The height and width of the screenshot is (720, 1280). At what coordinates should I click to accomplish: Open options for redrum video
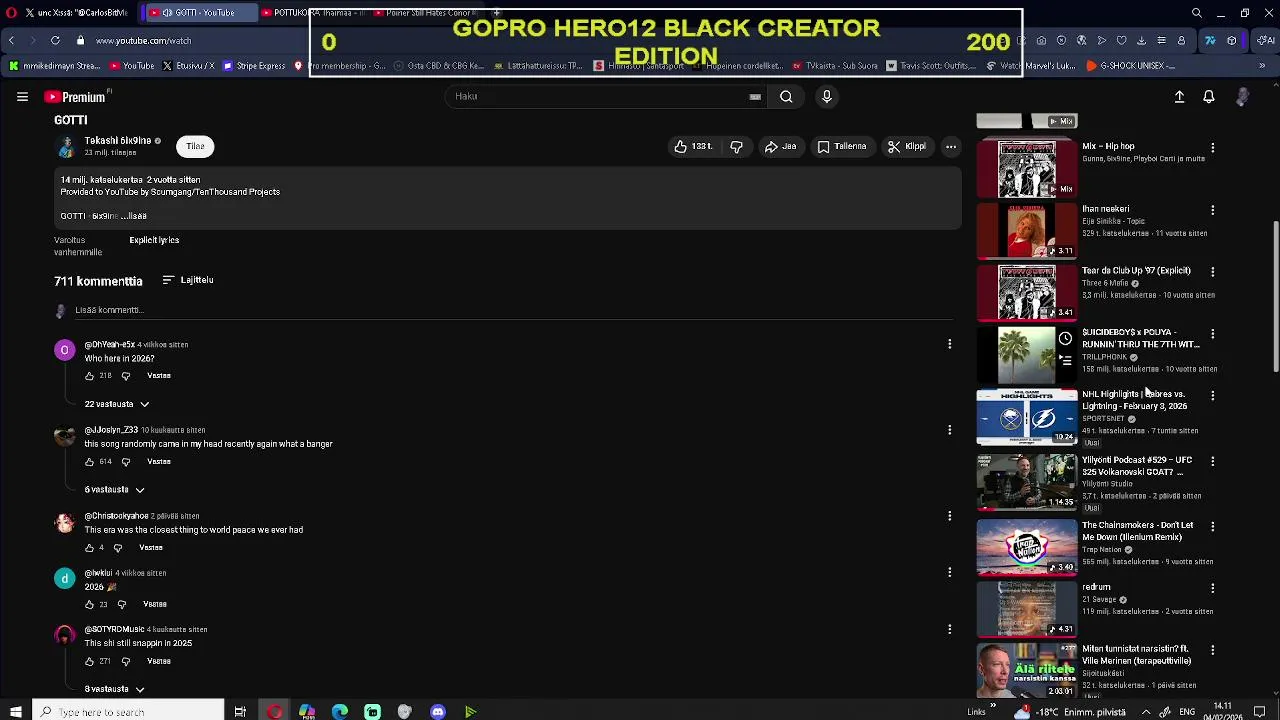point(1212,588)
